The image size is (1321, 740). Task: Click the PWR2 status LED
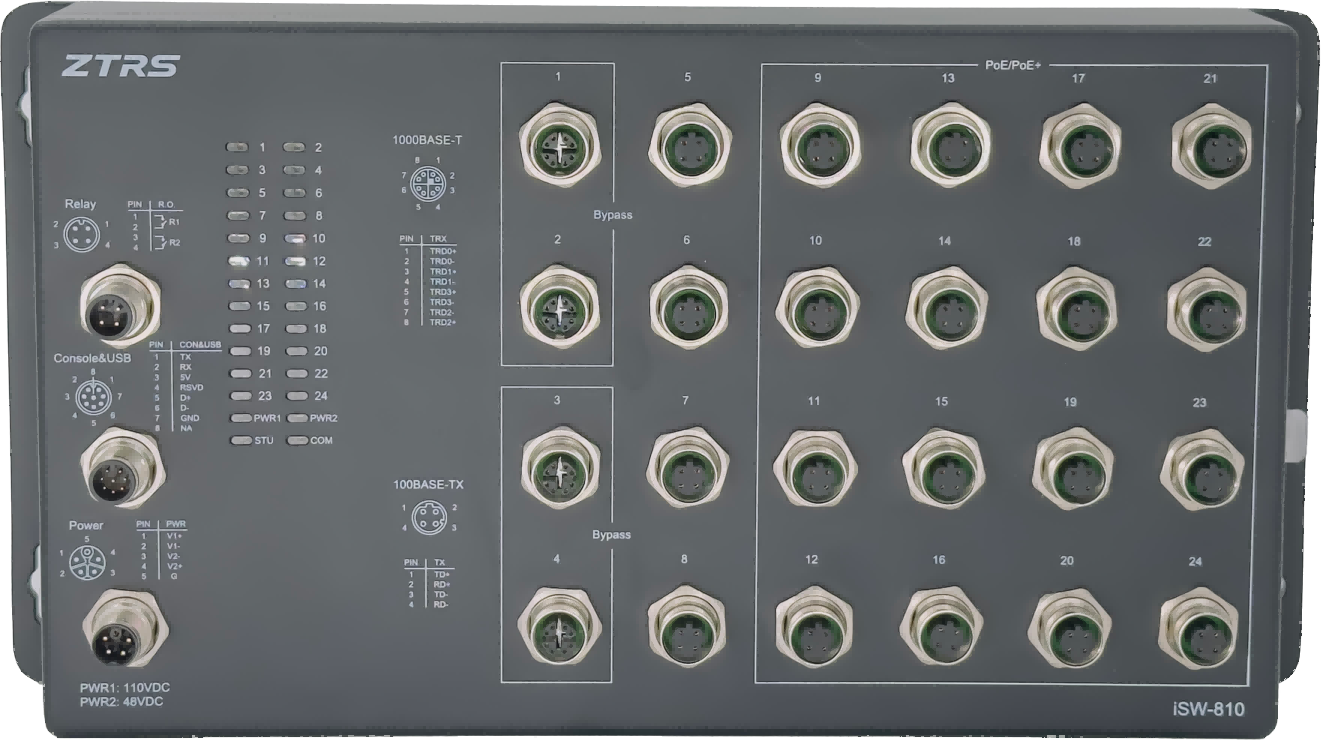(297, 418)
